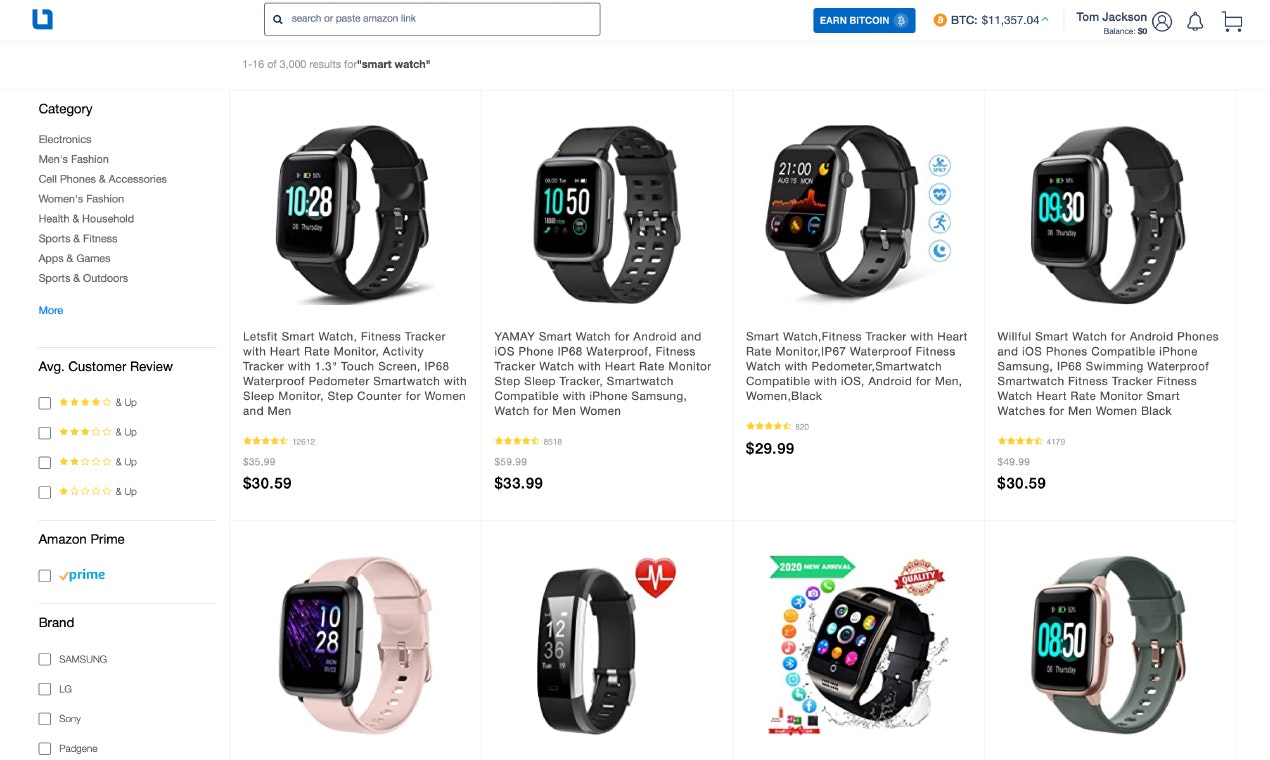Check the Amazon Prime filter box
Screen dimensions: 1270x760
click(44, 576)
